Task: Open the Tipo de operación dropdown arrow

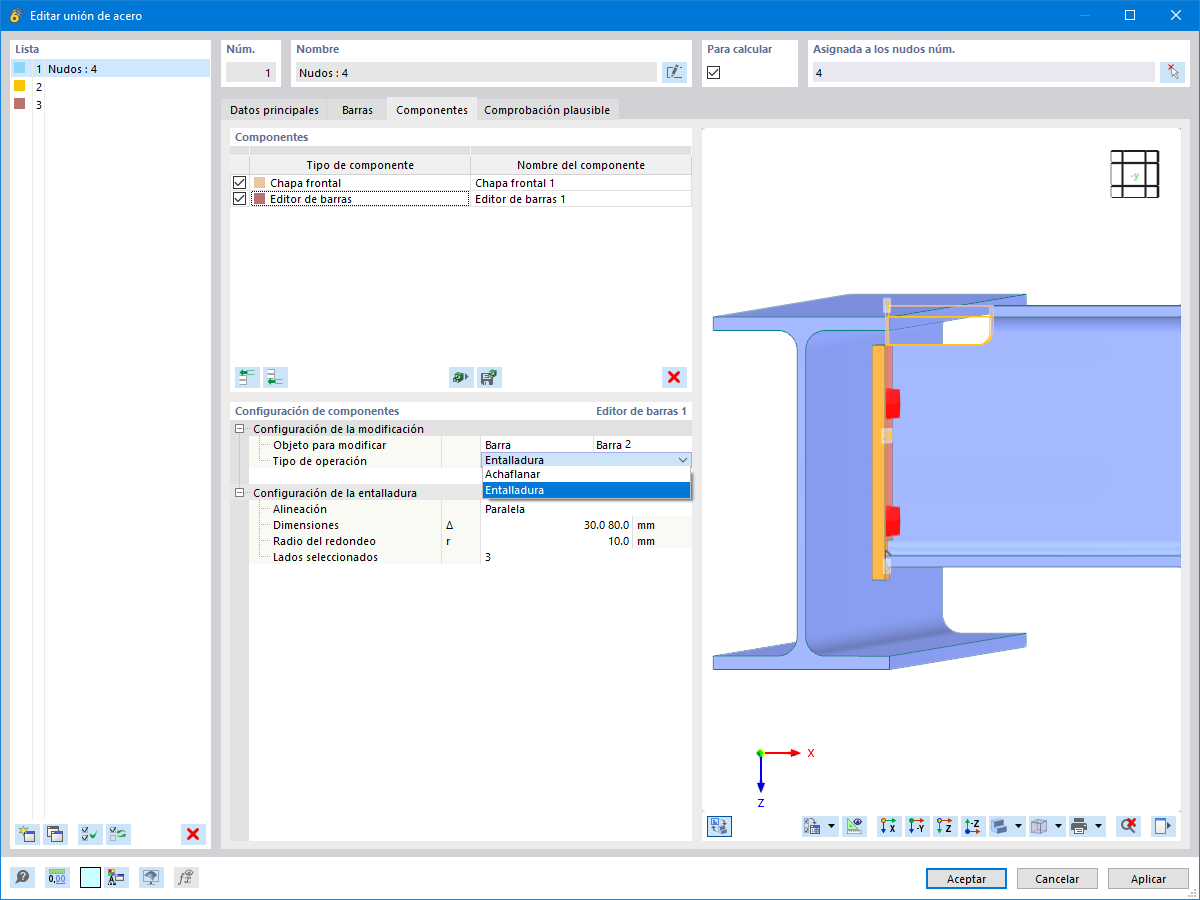Action: click(683, 460)
